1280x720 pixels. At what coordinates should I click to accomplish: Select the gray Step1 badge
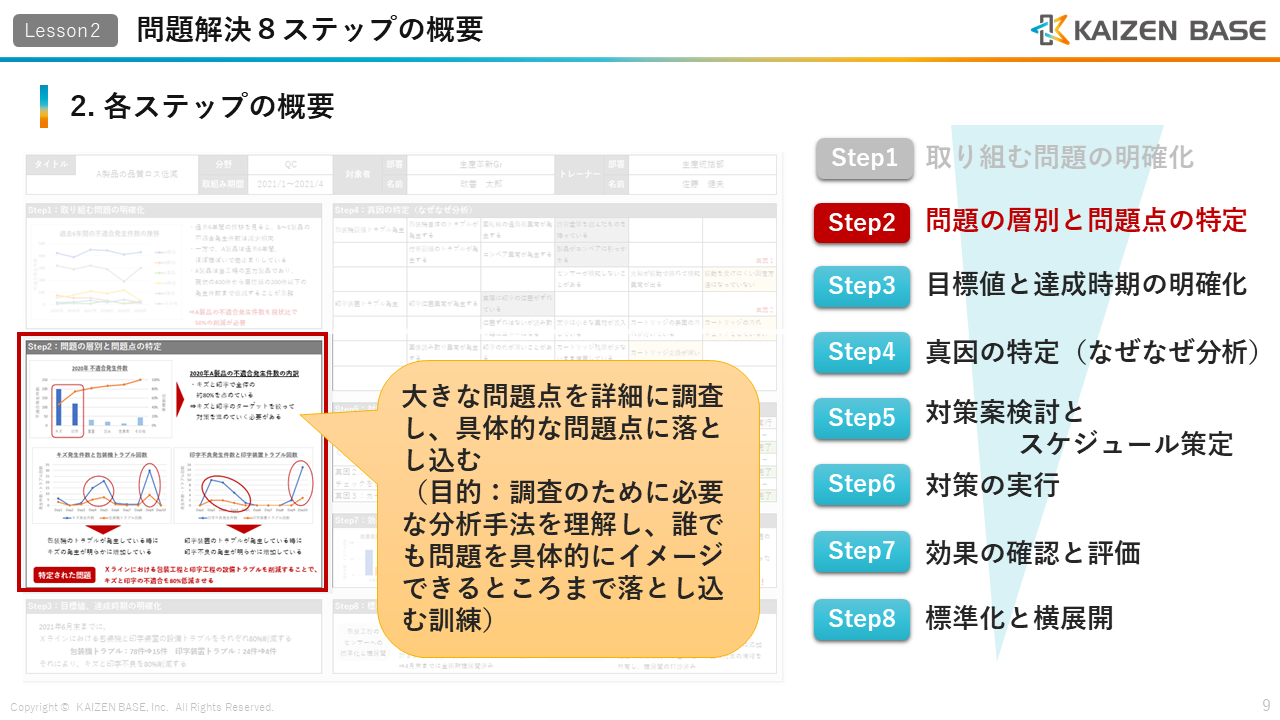pos(864,158)
